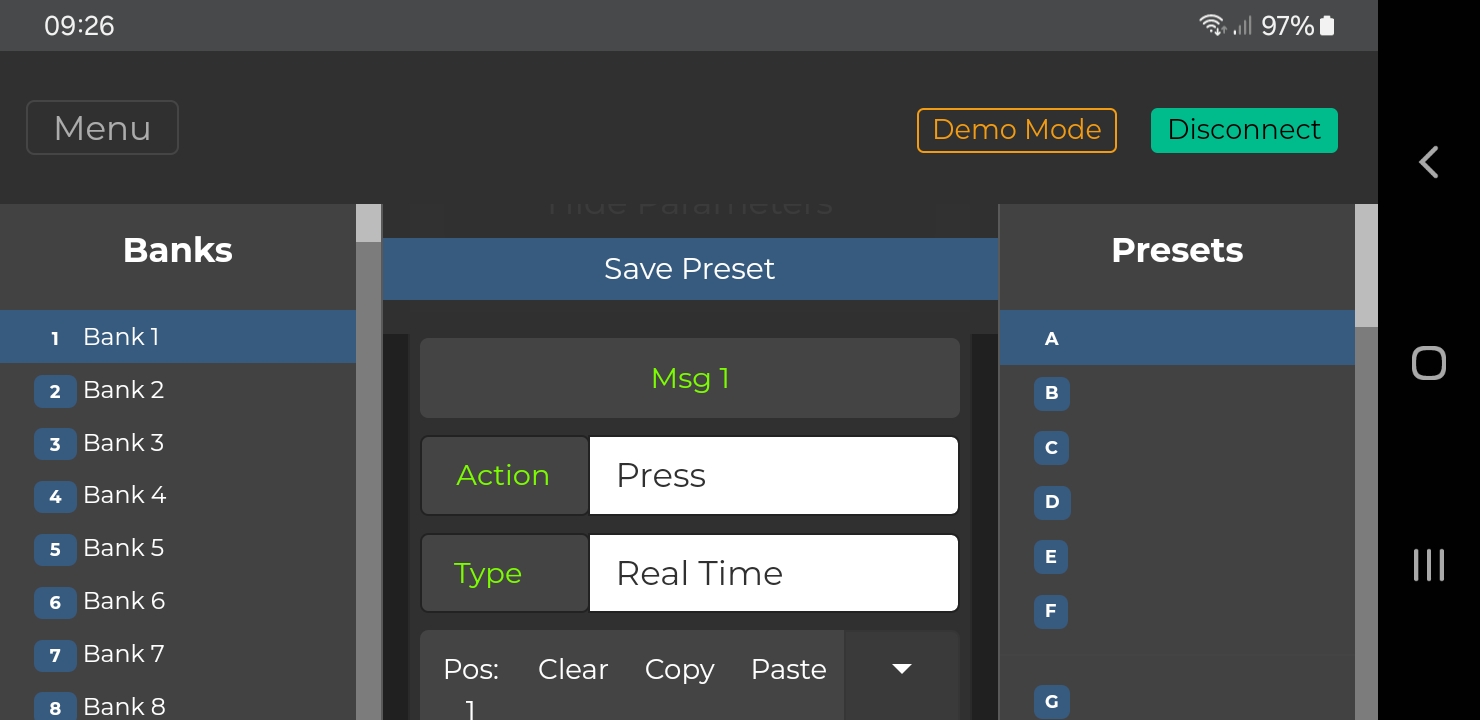Screen dimensions: 1480x720
Task: Click the Disconnect button
Action: 1244,130
